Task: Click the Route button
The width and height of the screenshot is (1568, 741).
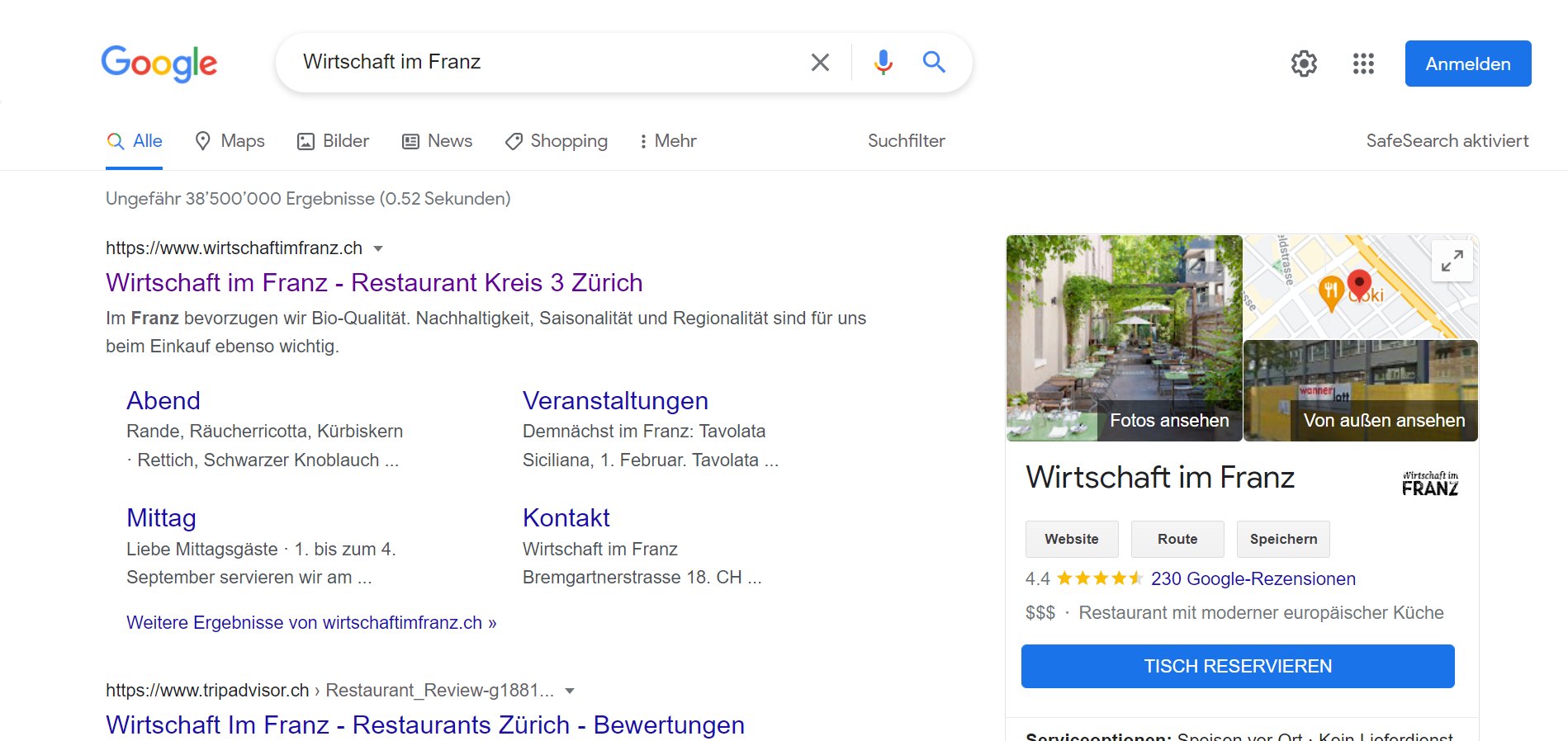Action: pos(1177,539)
